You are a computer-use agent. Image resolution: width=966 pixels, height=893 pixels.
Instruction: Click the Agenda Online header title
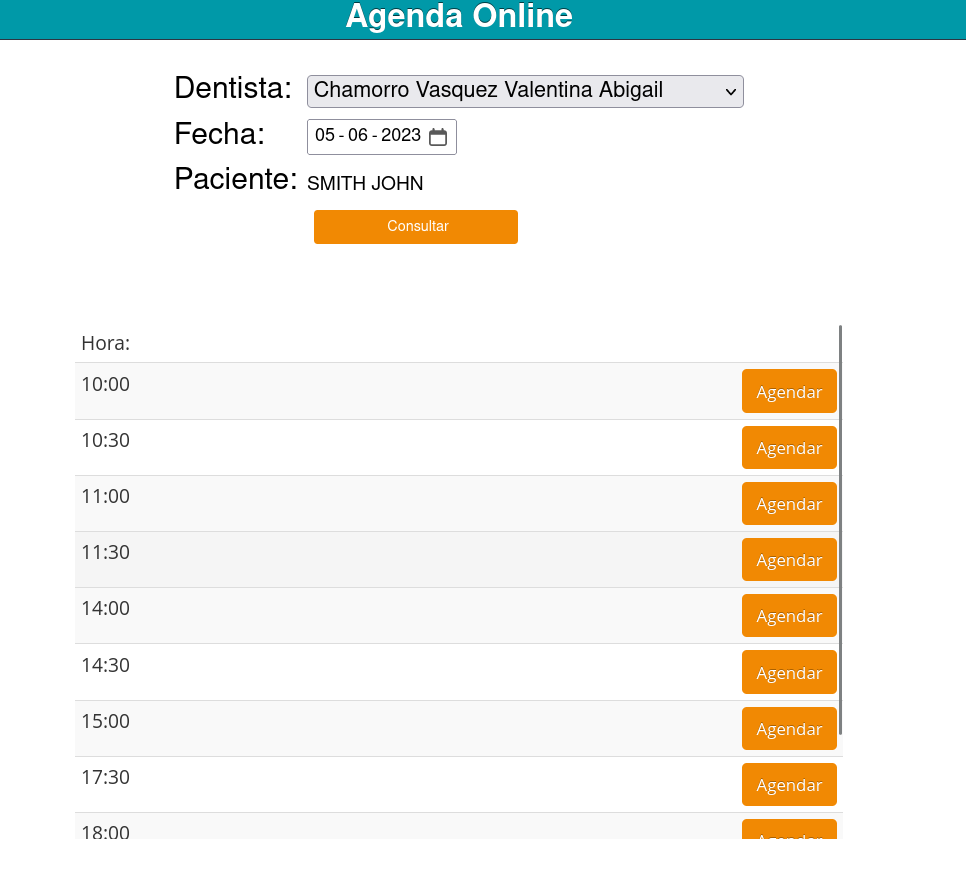pyautogui.click(x=459, y=16)
